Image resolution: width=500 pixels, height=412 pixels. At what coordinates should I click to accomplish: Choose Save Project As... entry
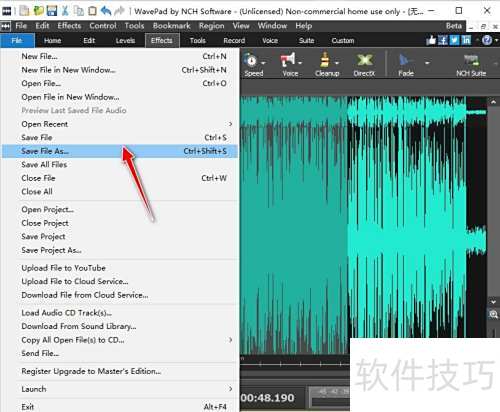coord(120,250)
